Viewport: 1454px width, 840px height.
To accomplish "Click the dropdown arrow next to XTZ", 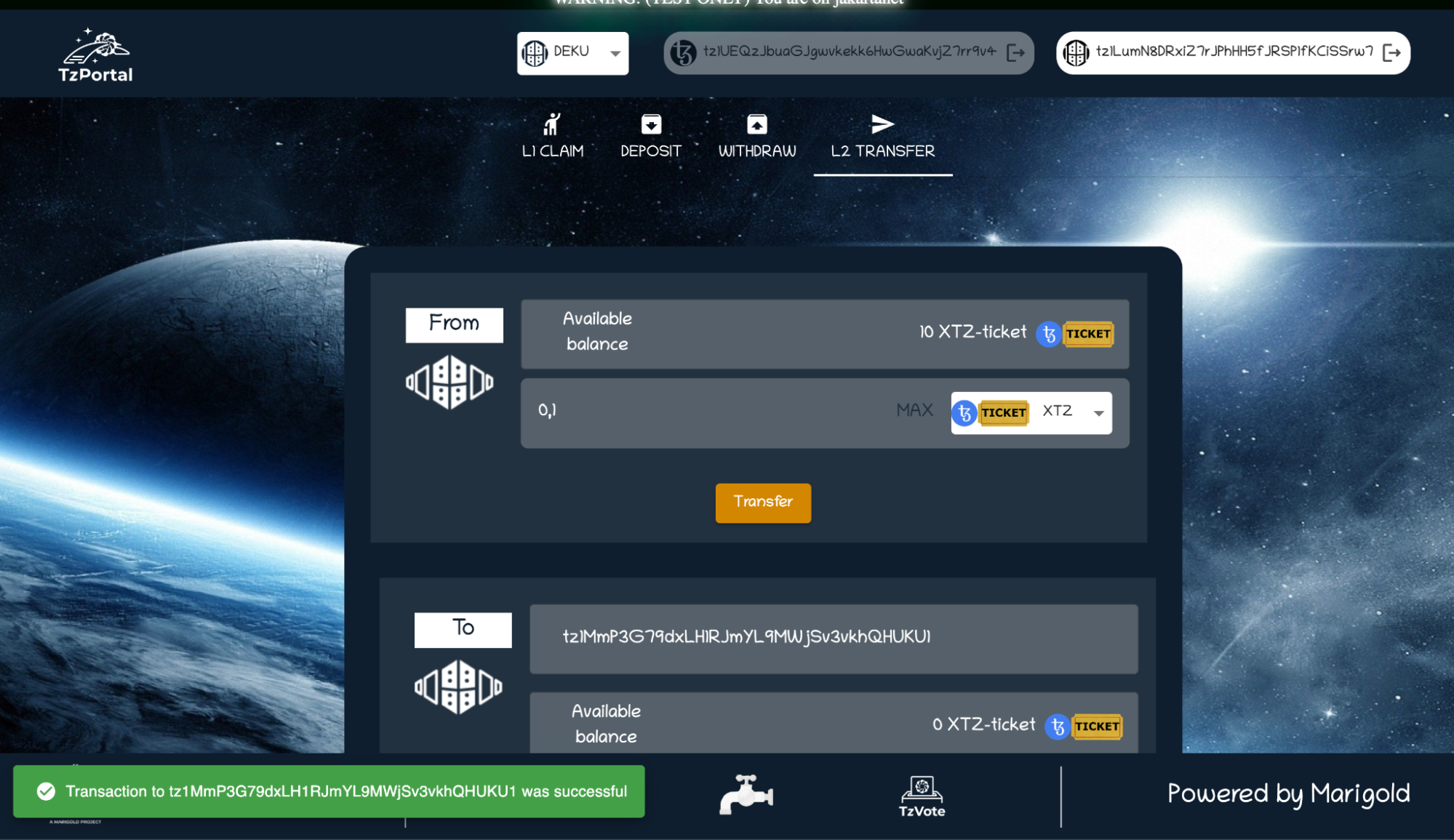I will pos(1098,413).
